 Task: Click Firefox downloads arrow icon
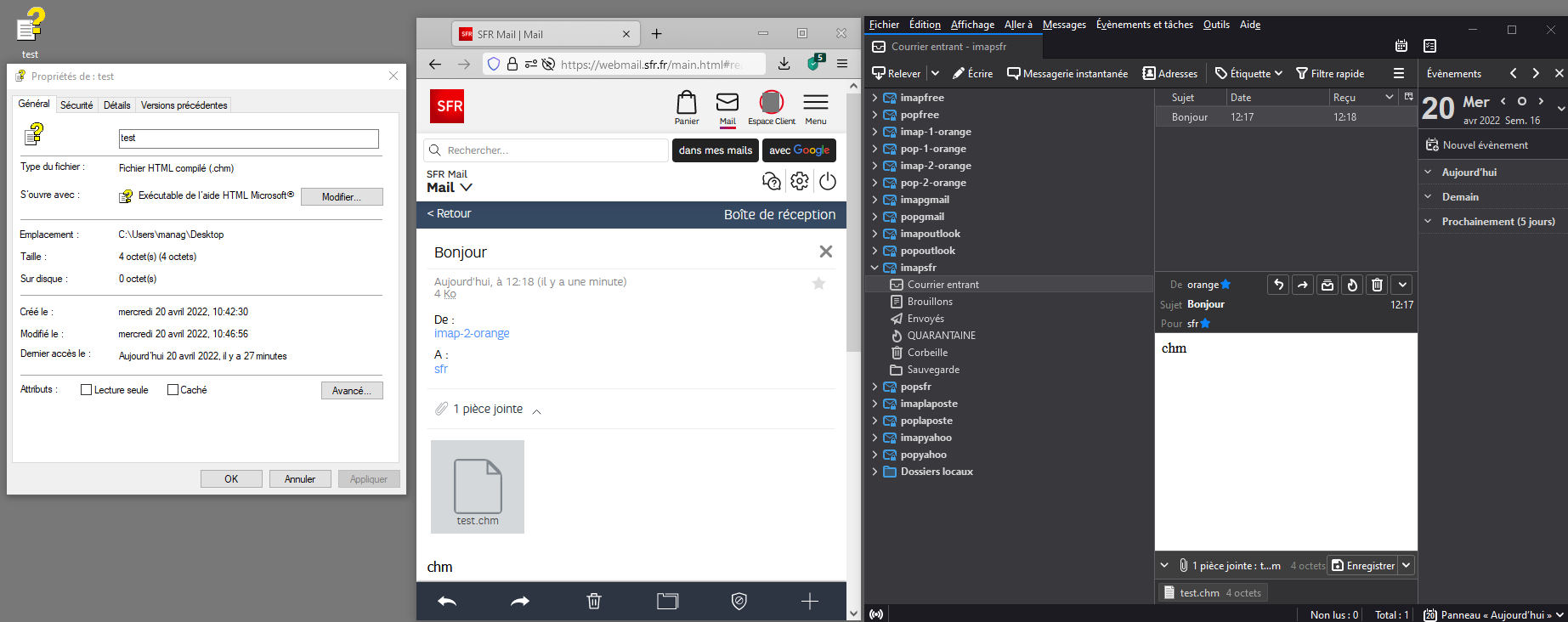[x=784, y=64]
